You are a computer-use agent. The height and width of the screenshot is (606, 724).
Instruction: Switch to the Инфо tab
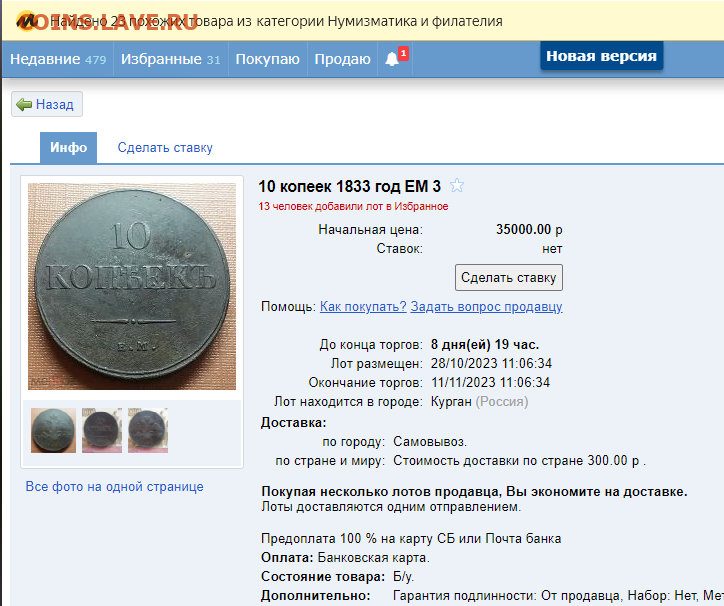(68, 147)
